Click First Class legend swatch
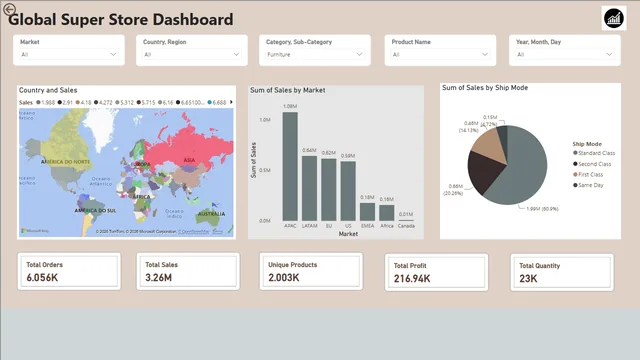The image size is (640, 360). (575, 174)
